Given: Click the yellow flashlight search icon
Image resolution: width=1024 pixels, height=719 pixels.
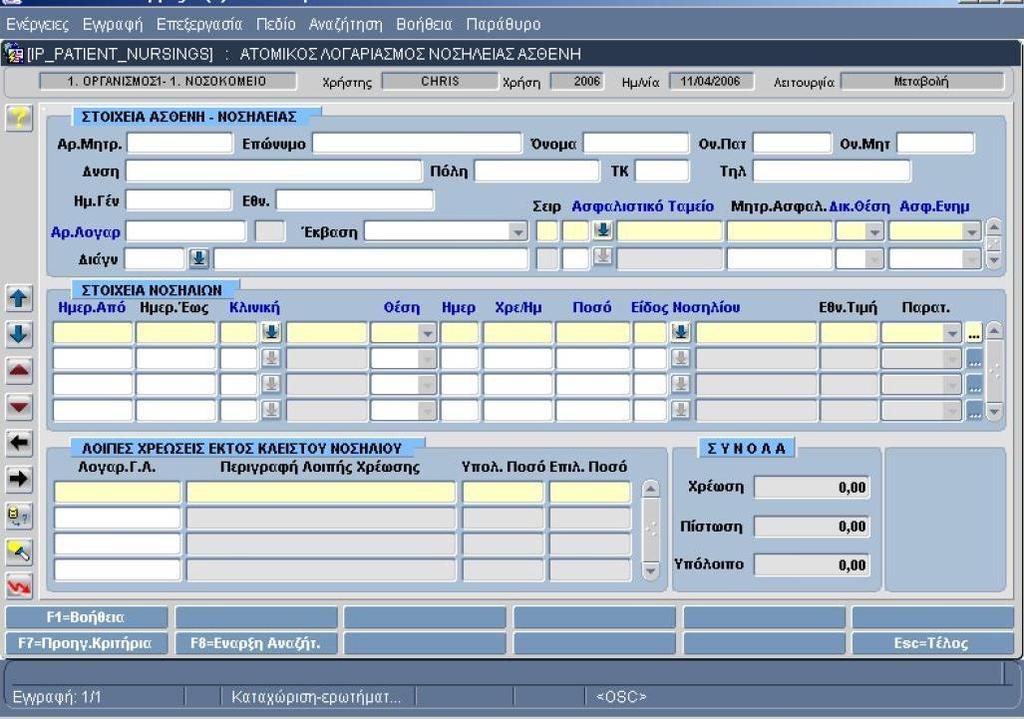Looking at the screenshot, I should pyautogui.click(x=19, y=551).
